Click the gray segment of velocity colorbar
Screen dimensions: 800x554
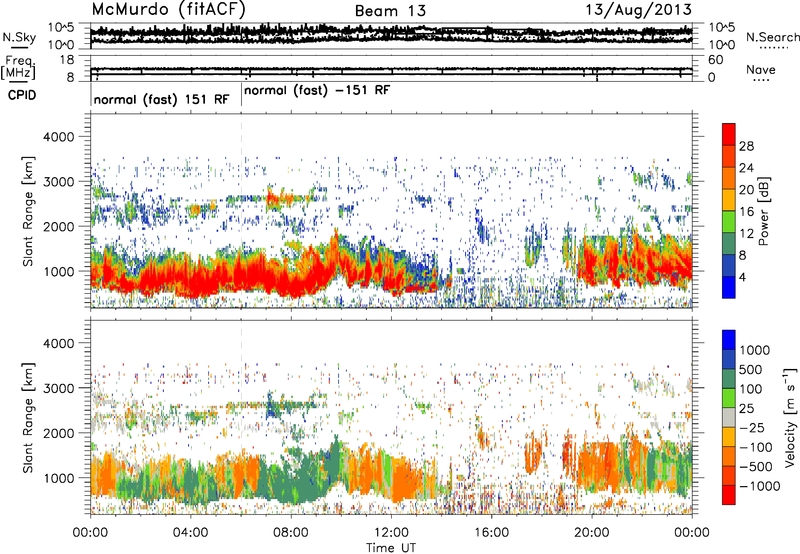729,417
